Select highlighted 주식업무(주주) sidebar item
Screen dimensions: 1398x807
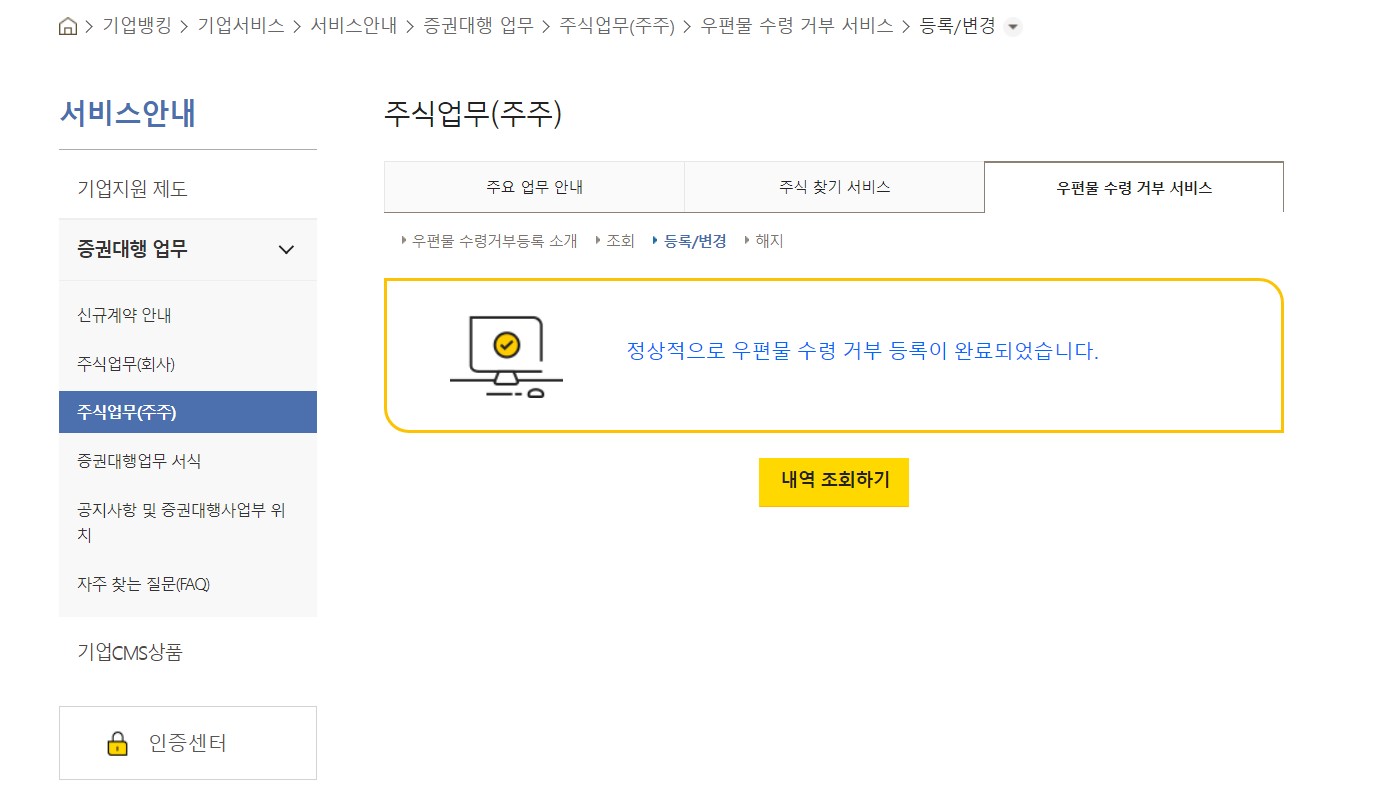coord(188,412)
